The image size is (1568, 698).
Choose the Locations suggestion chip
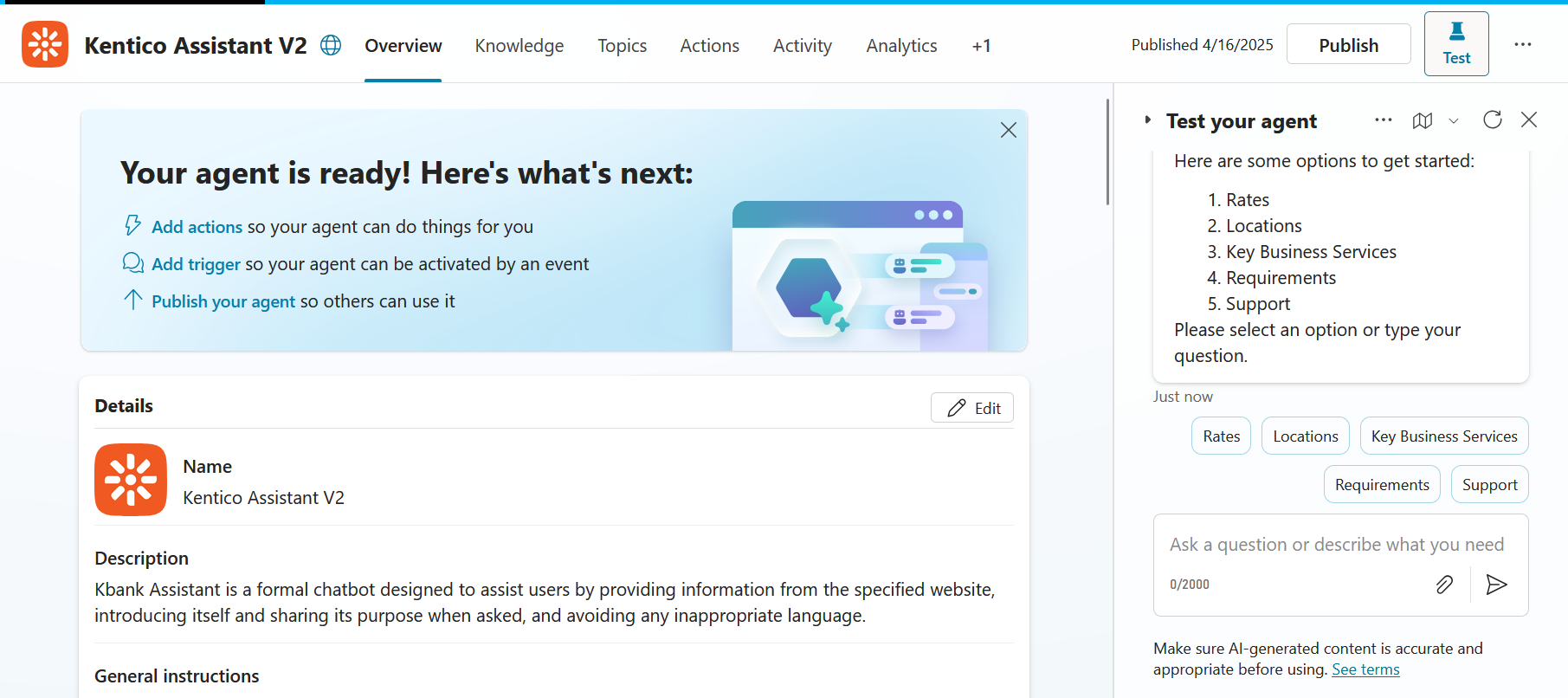coord(1306,436)
